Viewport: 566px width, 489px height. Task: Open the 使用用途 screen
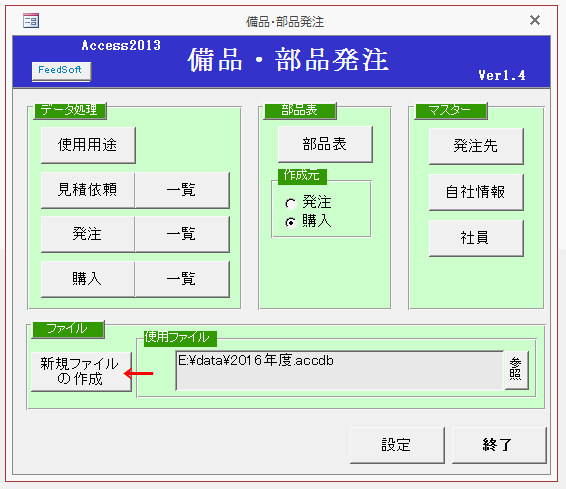click(88, 145)
